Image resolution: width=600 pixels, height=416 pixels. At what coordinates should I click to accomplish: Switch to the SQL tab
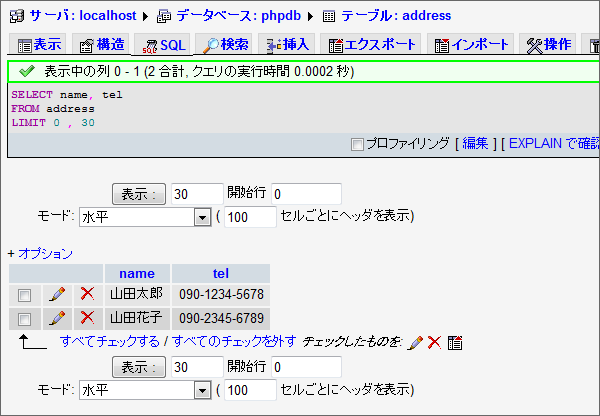point(163,45)
